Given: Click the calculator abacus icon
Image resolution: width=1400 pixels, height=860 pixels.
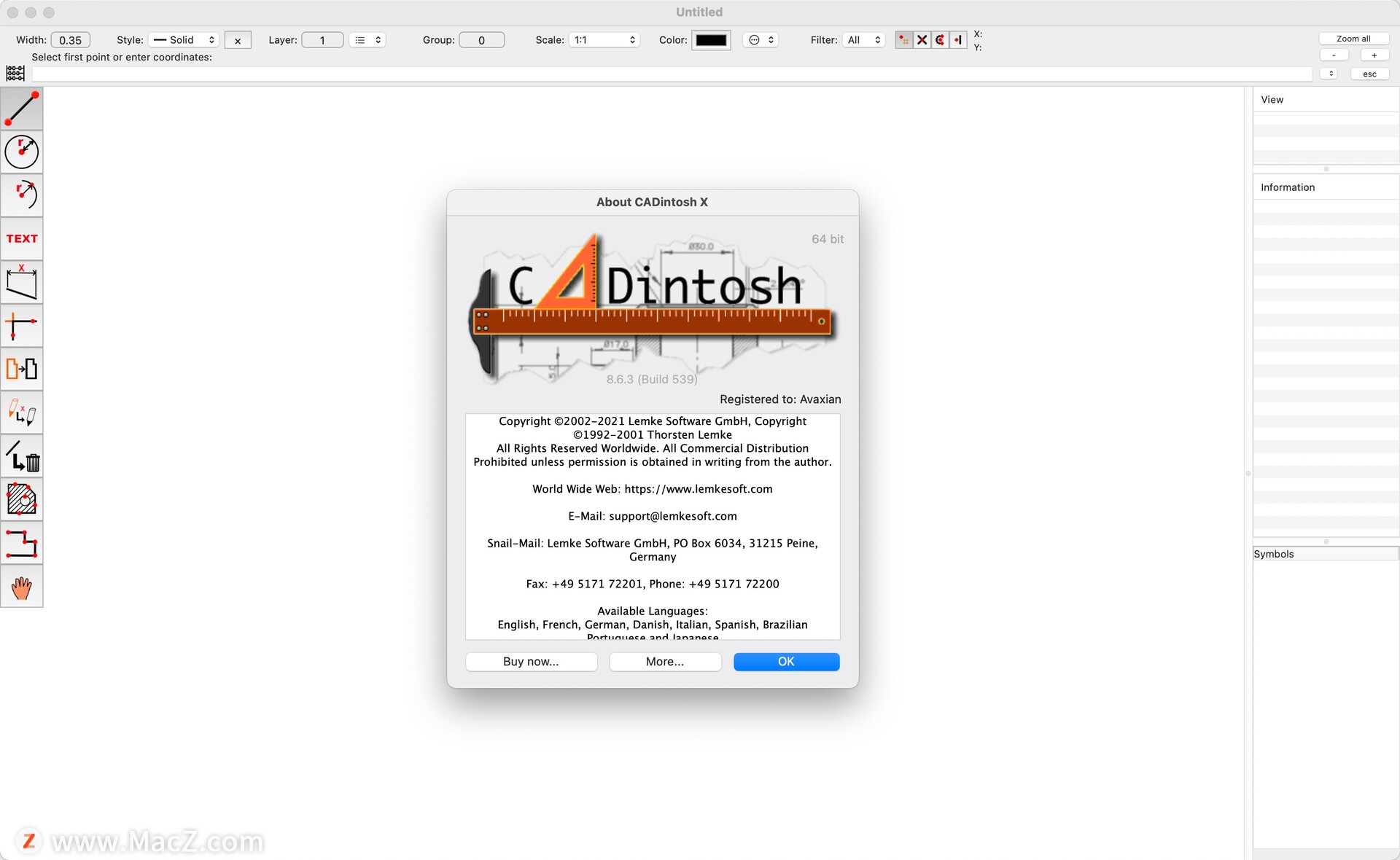Looking at the screenshot, I should (x=15, y=73).
